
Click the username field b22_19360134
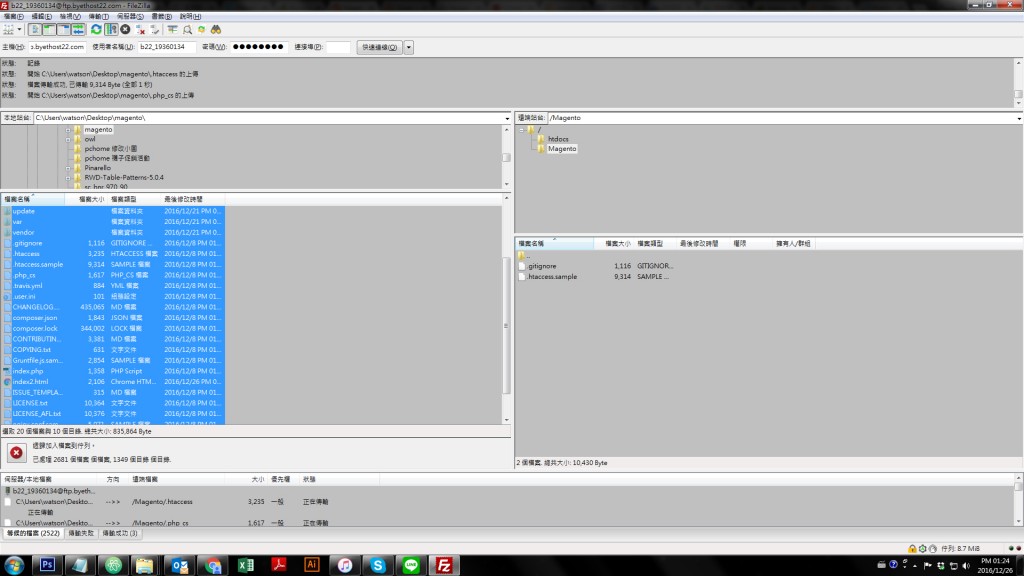click(167, 47)
